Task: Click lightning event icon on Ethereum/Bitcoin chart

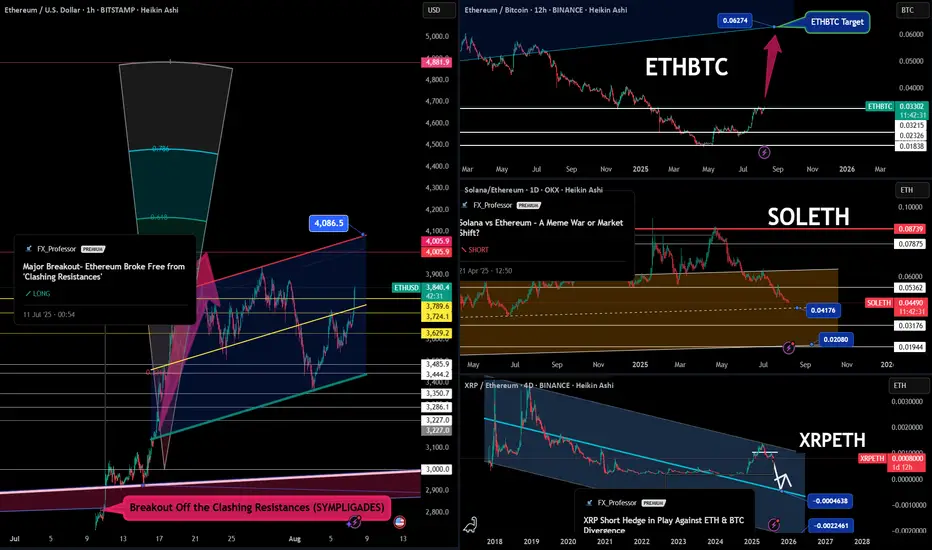Action: [x=764, y=153]
